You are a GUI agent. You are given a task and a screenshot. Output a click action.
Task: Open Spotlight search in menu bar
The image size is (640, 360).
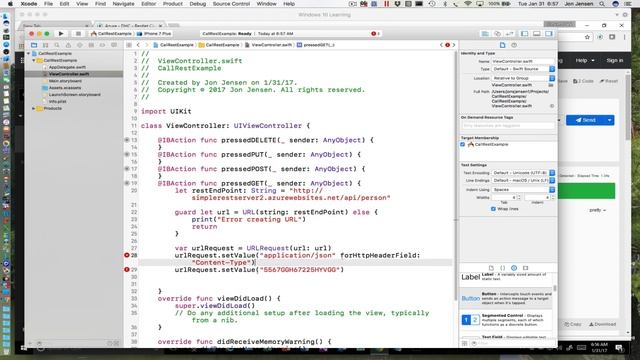602,4
